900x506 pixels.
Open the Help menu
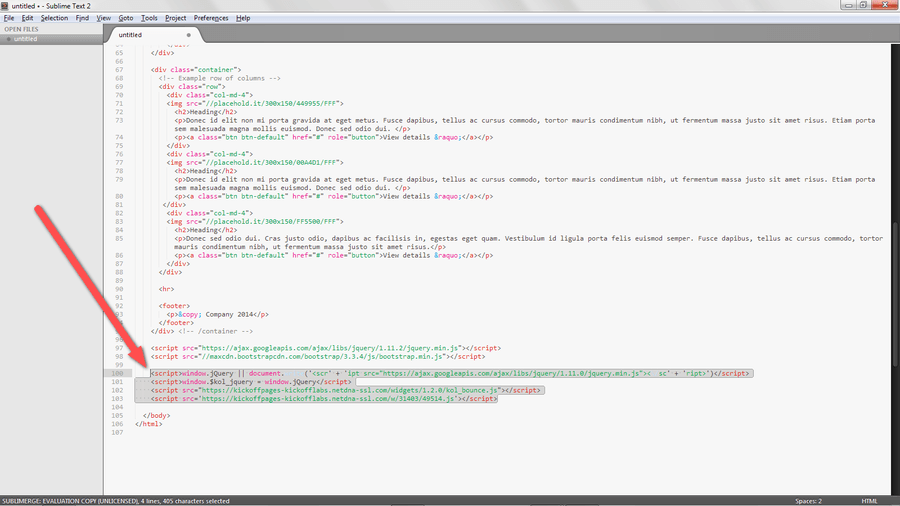243,18
